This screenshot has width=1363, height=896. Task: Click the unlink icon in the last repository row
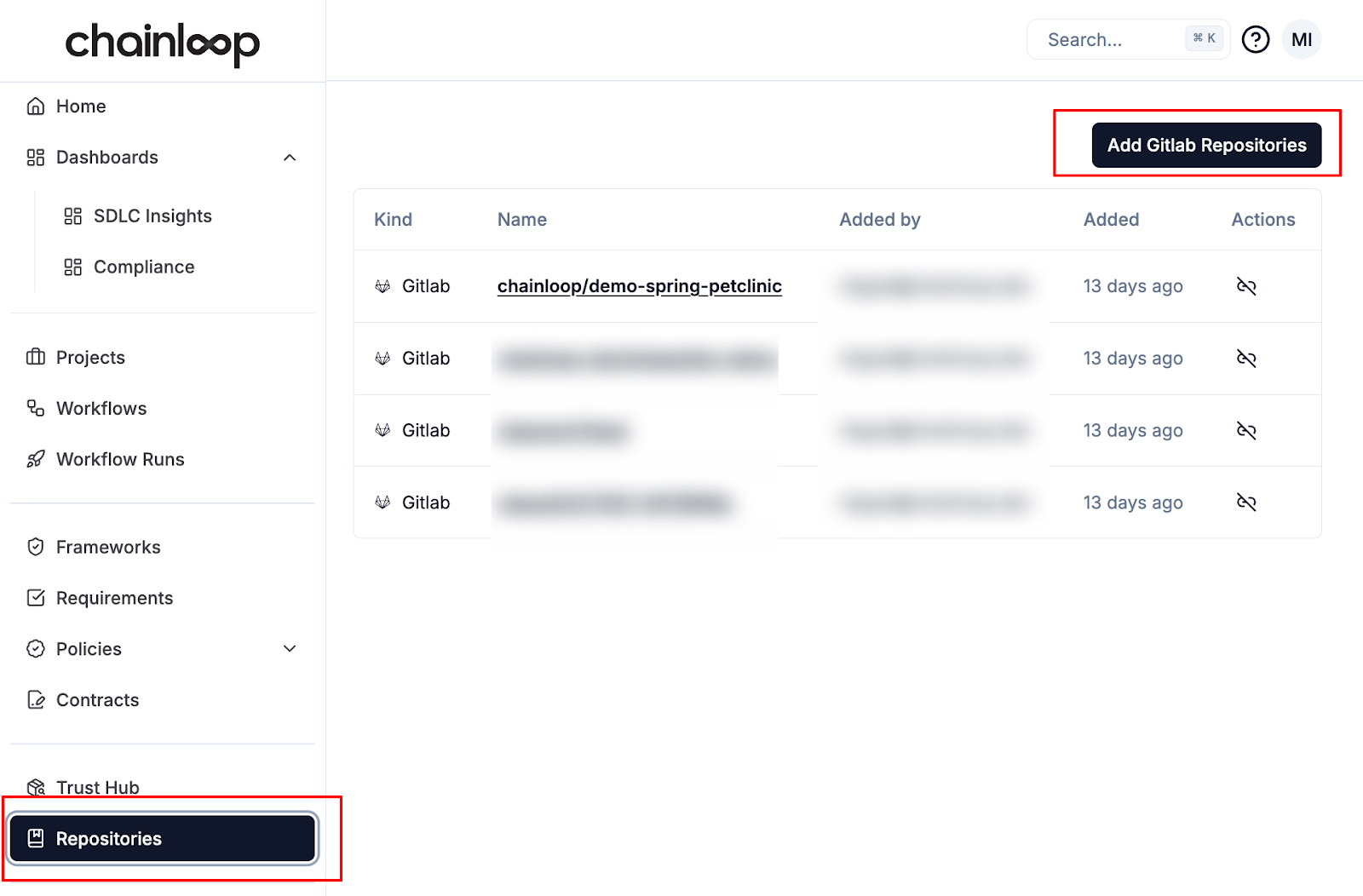tap(1245, 503)
